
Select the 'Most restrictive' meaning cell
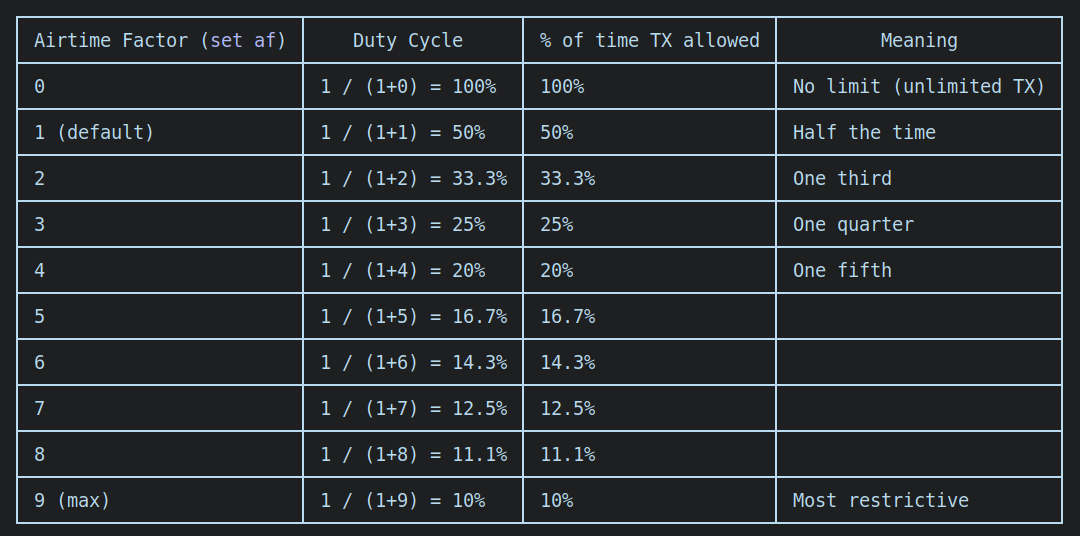click(x=880, y=501)
